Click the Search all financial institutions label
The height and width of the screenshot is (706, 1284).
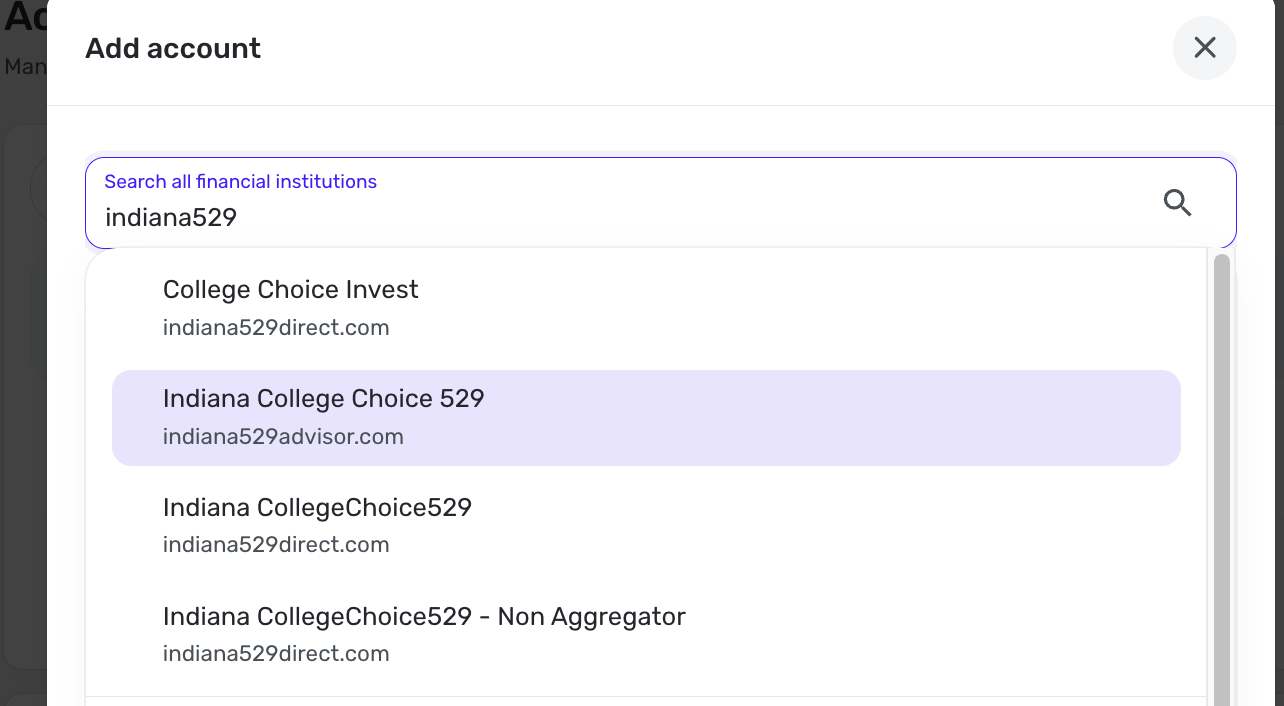coord(241,182)
